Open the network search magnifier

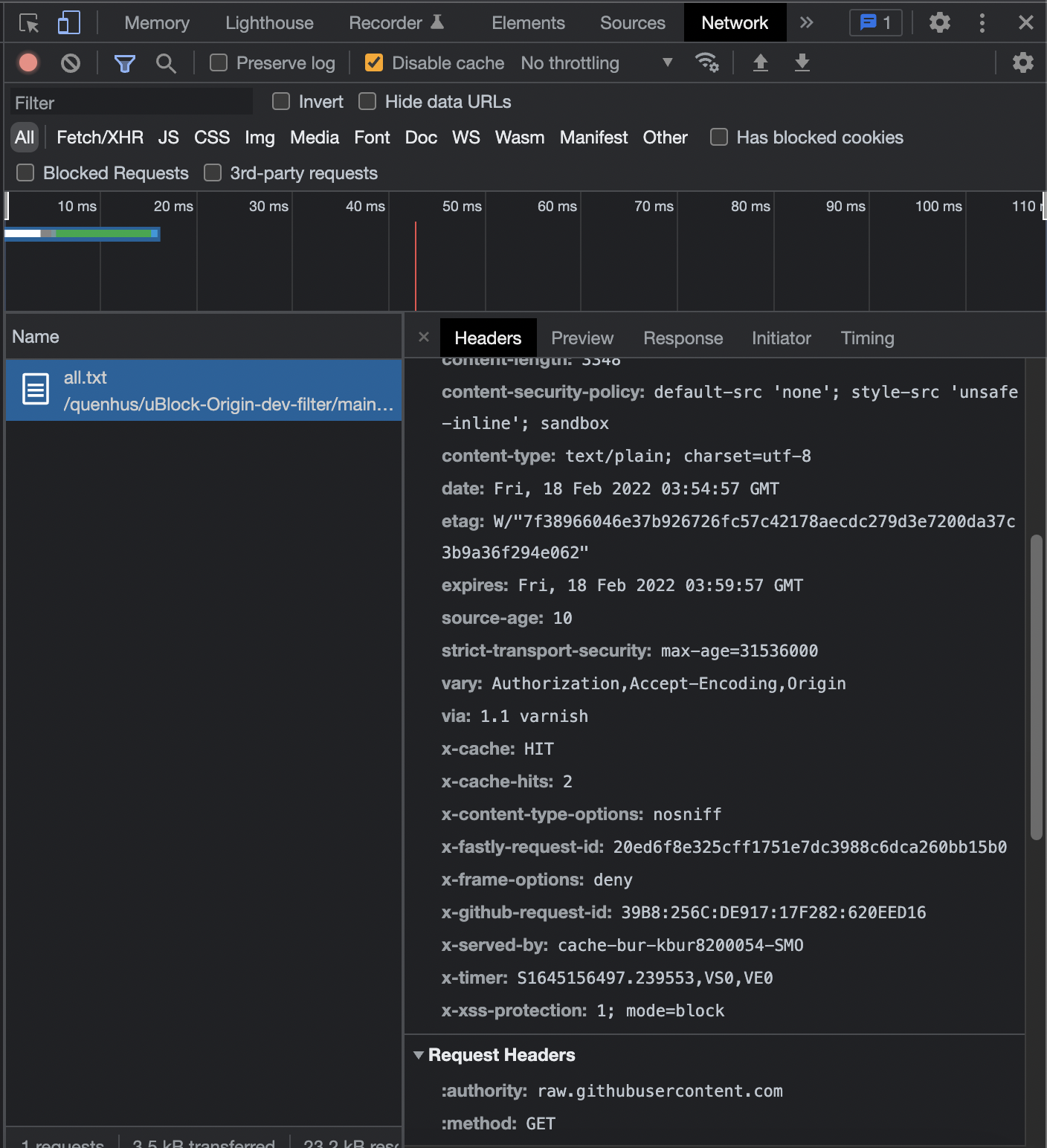click(166, 63)
